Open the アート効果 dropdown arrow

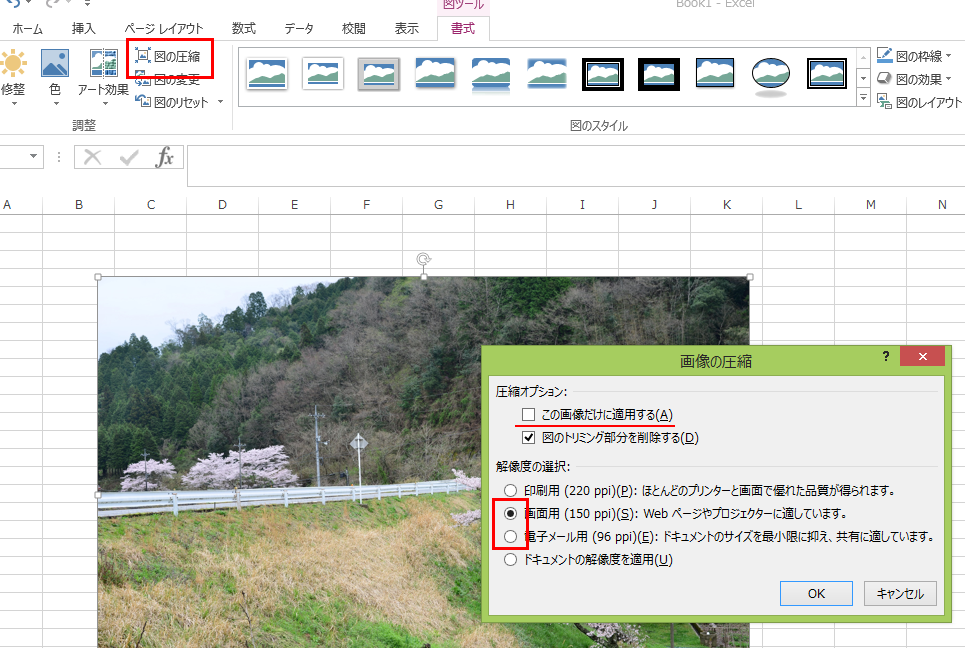click(x=104, y=103)
